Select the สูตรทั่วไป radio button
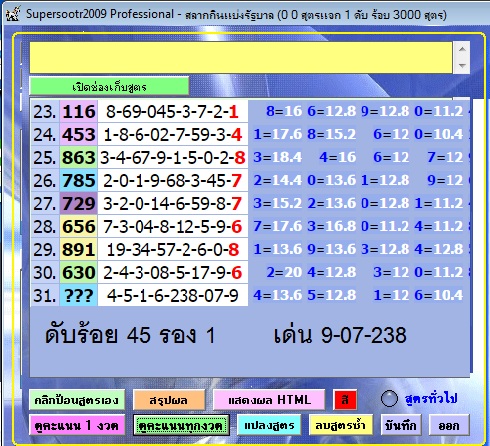 pos(389,398)
